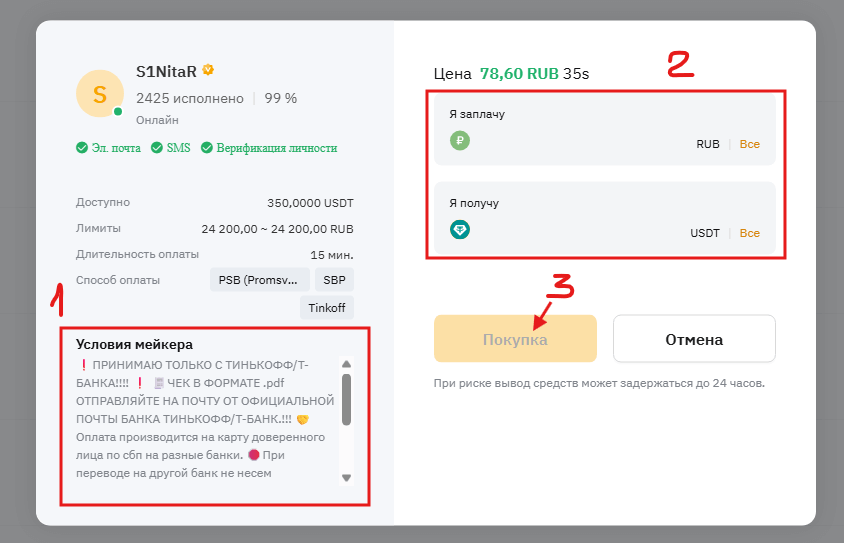Click the identity verification checkmark icon
Image resolution: width=844 pixels, height=543 pixels.
[x=207, y=148]
